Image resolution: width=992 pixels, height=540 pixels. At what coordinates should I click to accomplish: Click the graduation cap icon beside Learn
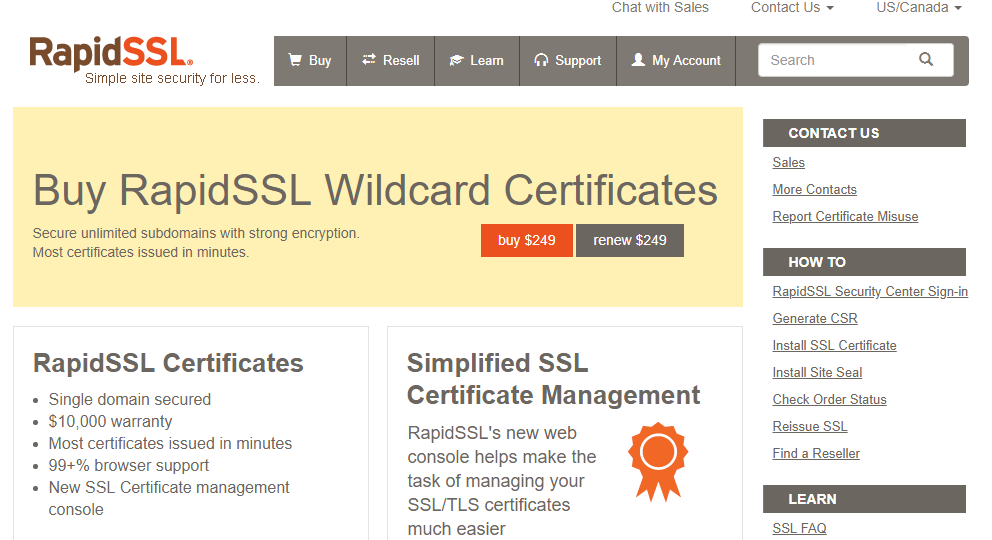[456, 60]
